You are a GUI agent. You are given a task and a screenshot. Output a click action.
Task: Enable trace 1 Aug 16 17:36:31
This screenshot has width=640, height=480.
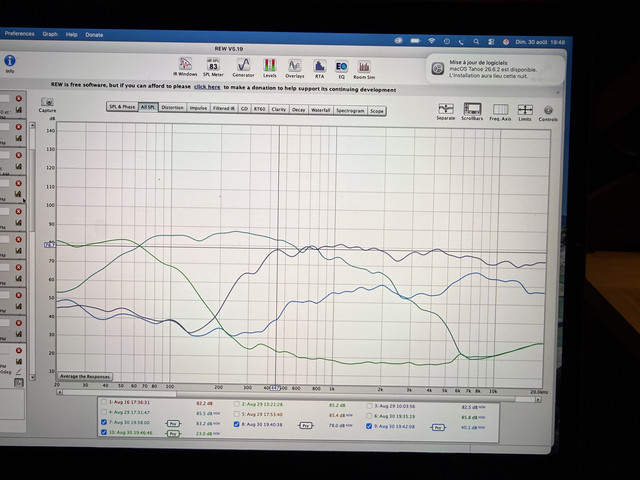click(104, 402)
